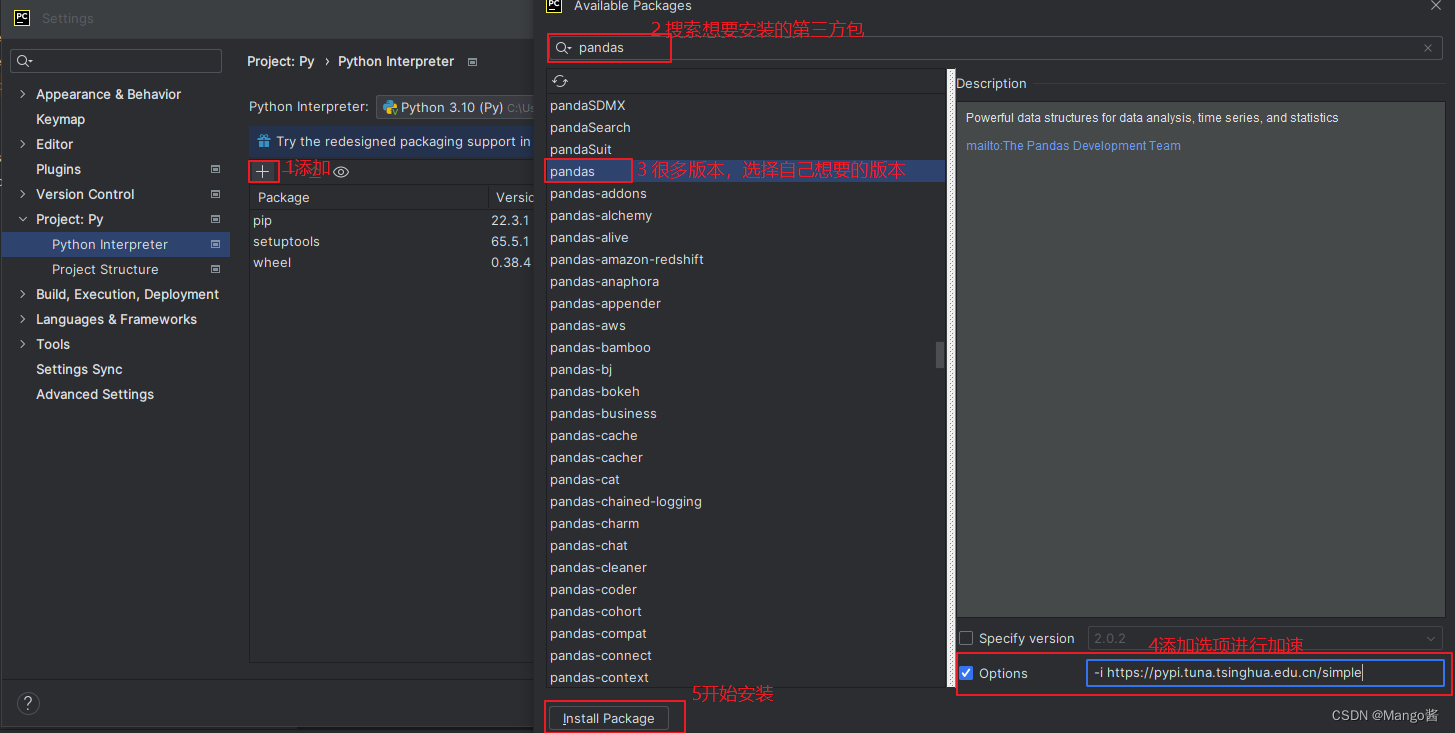Expand the Version Control node
Image resolution: width=1455 pixels, height=733 pixels.
click(23, 194)
